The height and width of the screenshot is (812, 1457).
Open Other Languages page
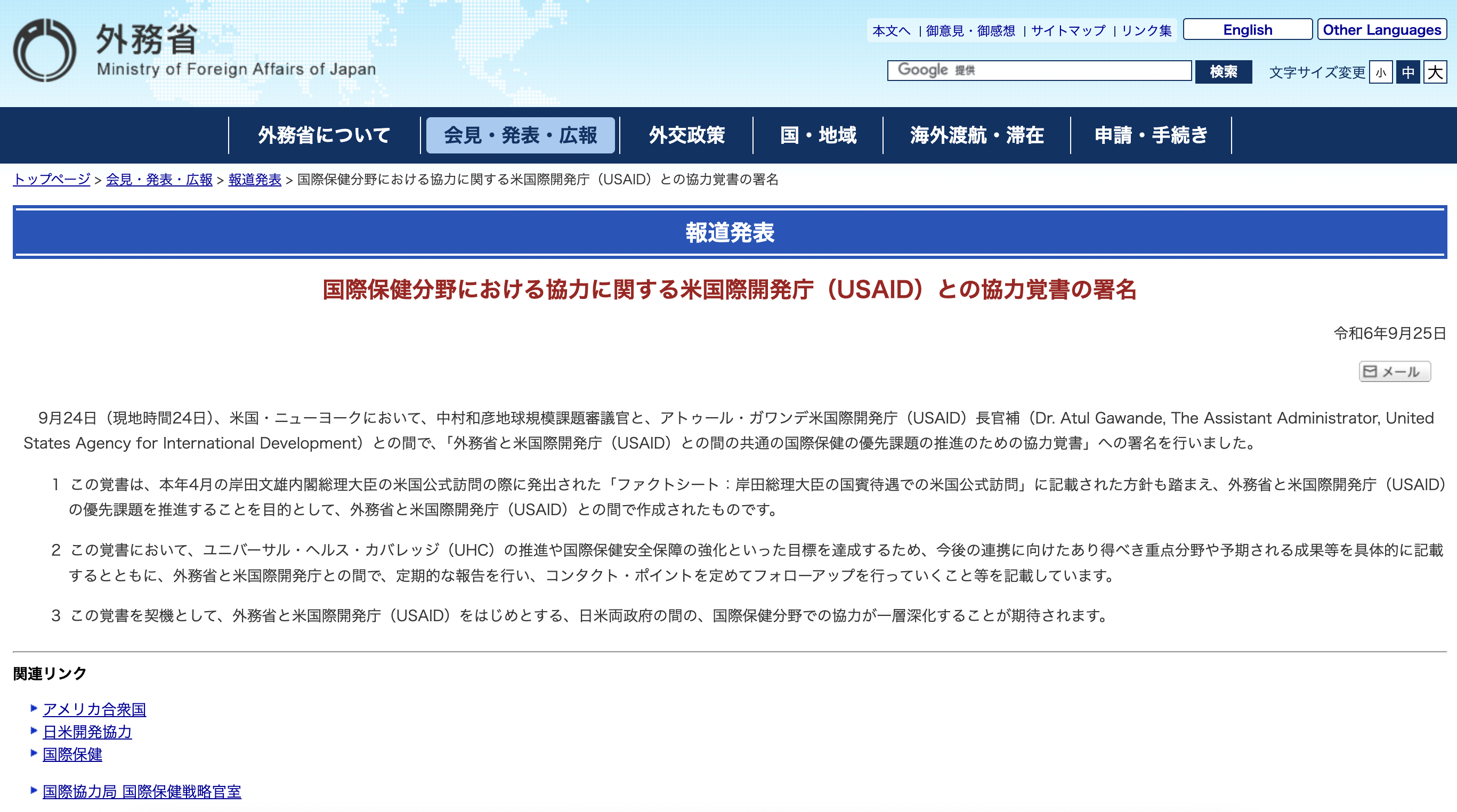click(1382, 29)
